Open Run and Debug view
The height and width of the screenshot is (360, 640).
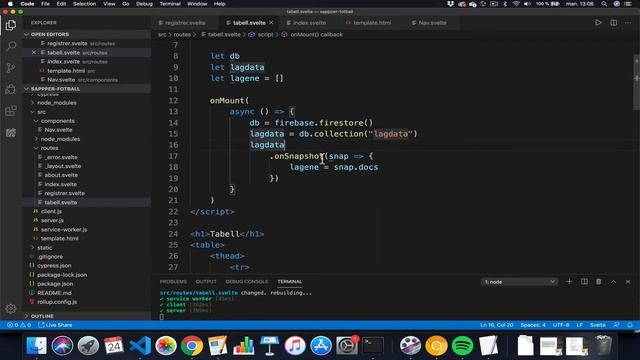coord(11,89)
